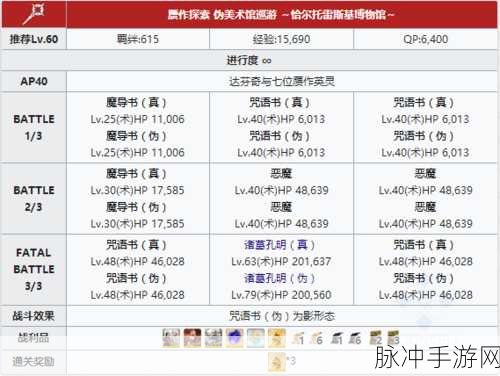This screenshot has height=376, width=500.
Task: Open the 通关奖励 golden reward icon *3
Action: click(277, 362)
